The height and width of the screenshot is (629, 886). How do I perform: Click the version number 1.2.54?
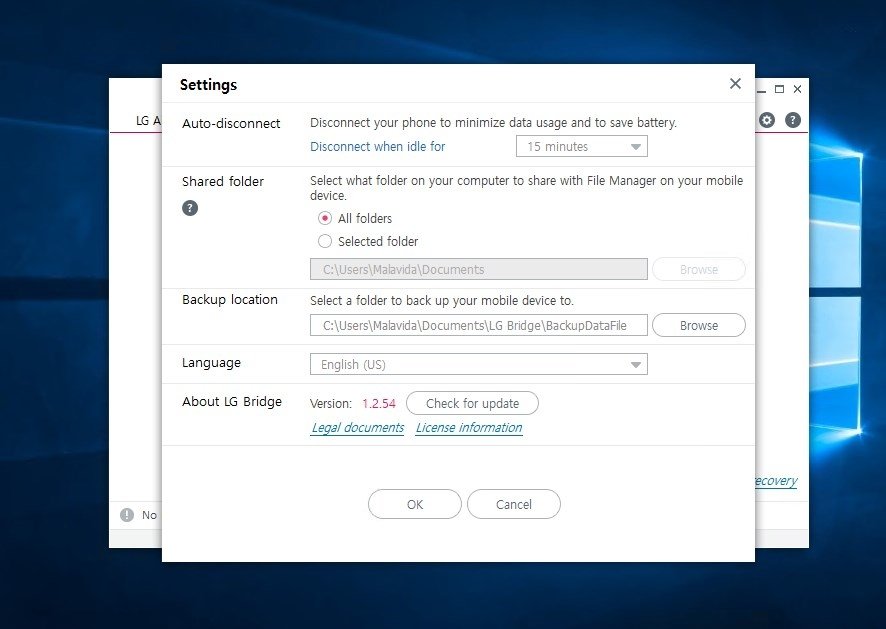(379, 404)
